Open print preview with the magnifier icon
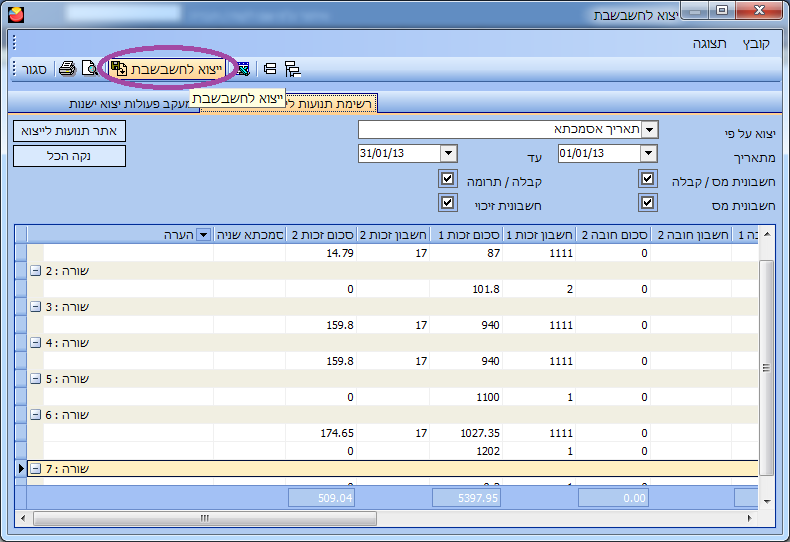The width and height of the screenshot is (790, 542). [88, 69]
